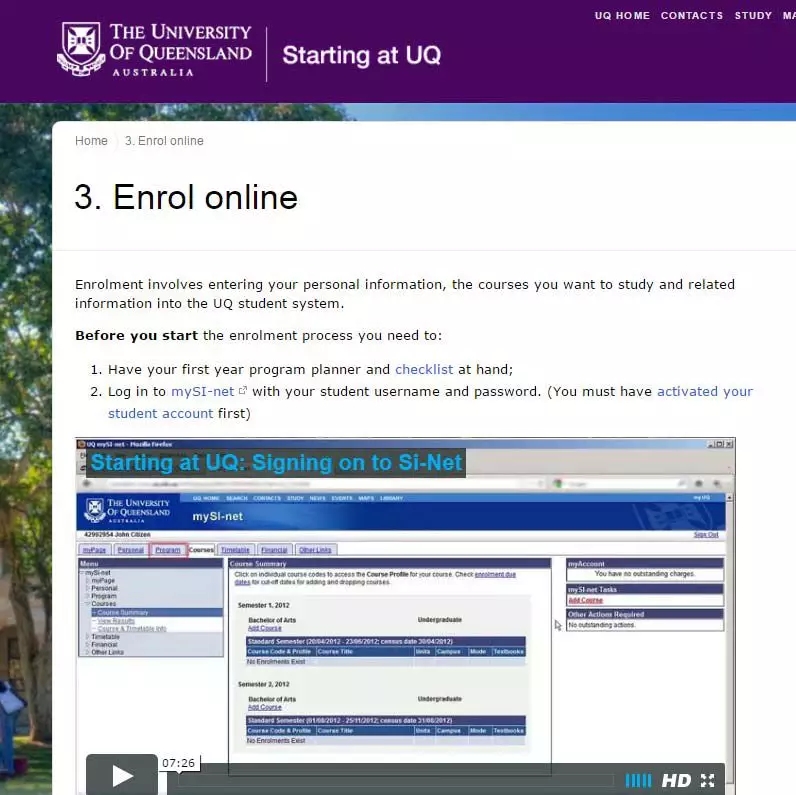This screenshot has width=796, height=795.
Task: Open the checklist link
Action: pyautogui.click(x=424, y=369)
